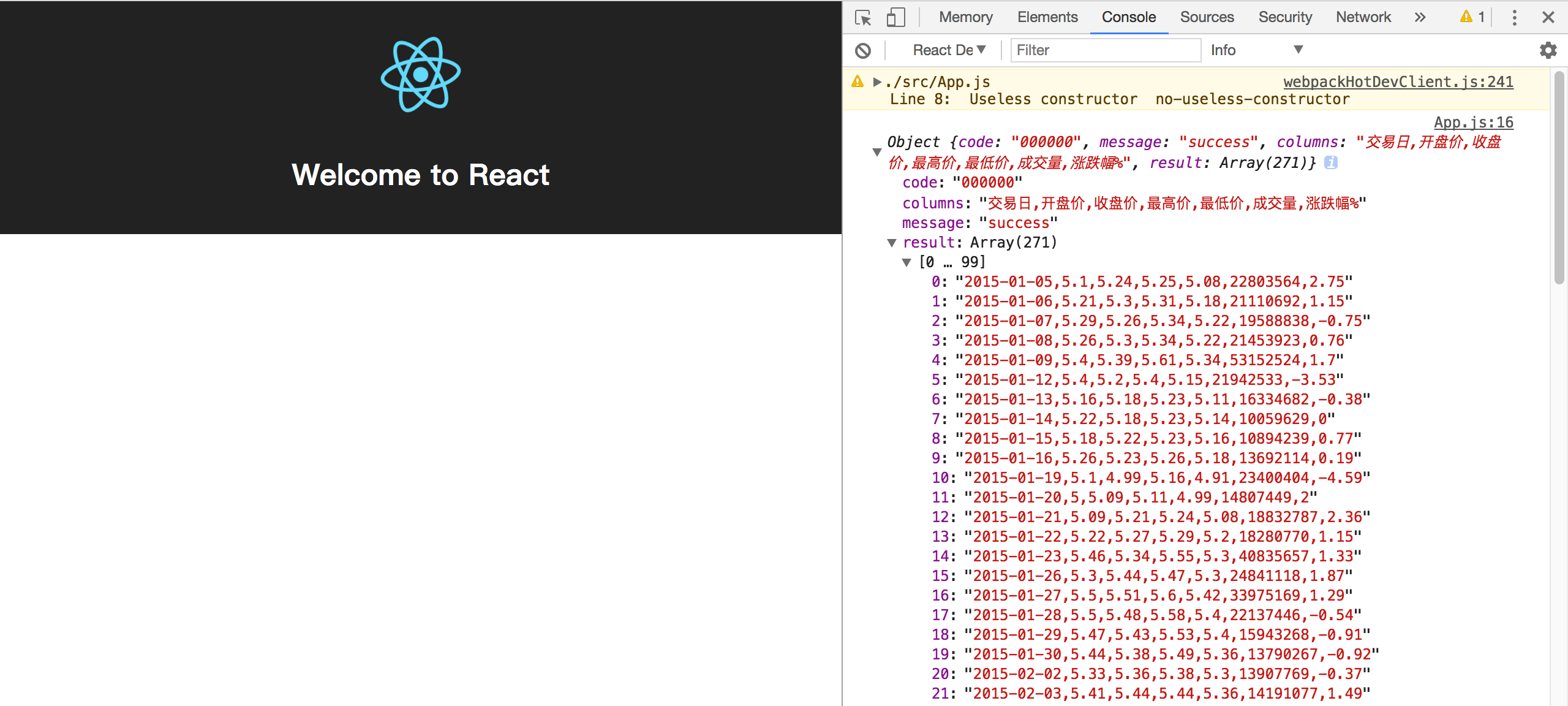The height and width of the screenshot is (706, 1568).
Task: Click the console Filter input field
Action: (1106, 50)
